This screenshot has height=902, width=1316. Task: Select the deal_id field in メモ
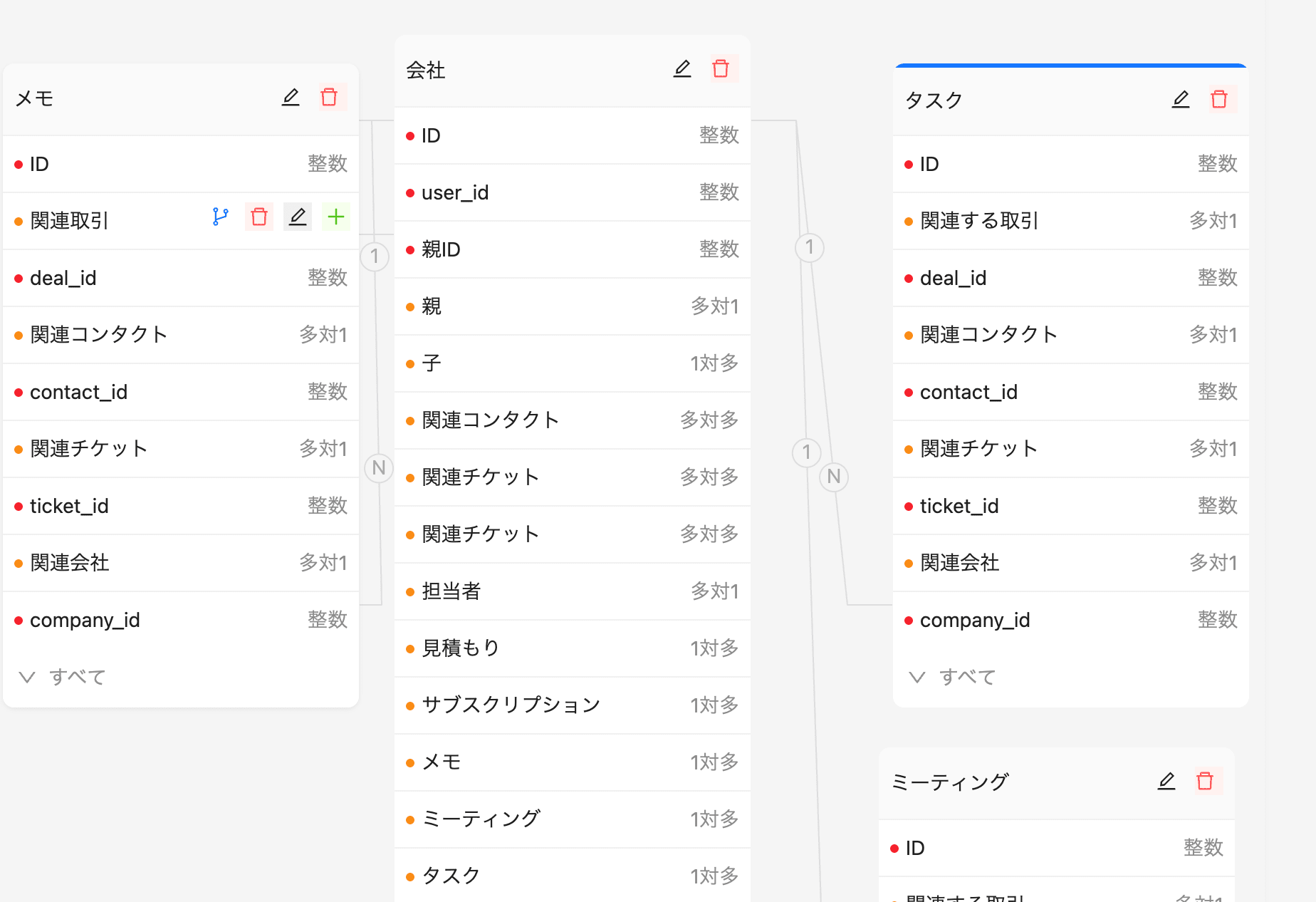(181, 278)
